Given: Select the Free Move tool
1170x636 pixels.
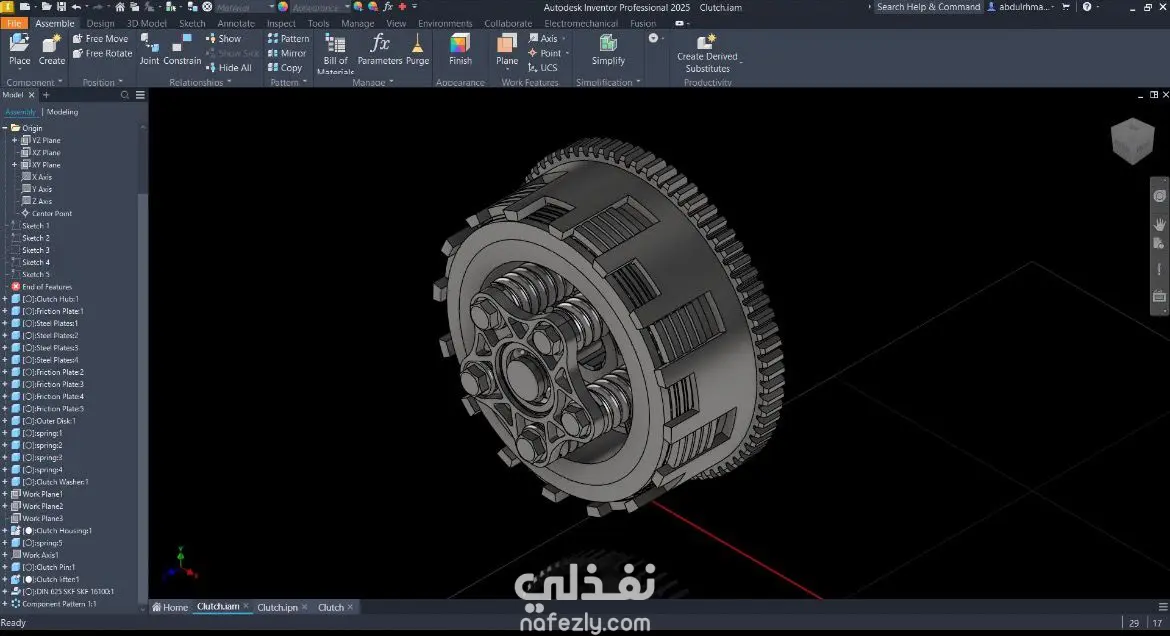Looking at the screenshot, I should click(100, 38).
